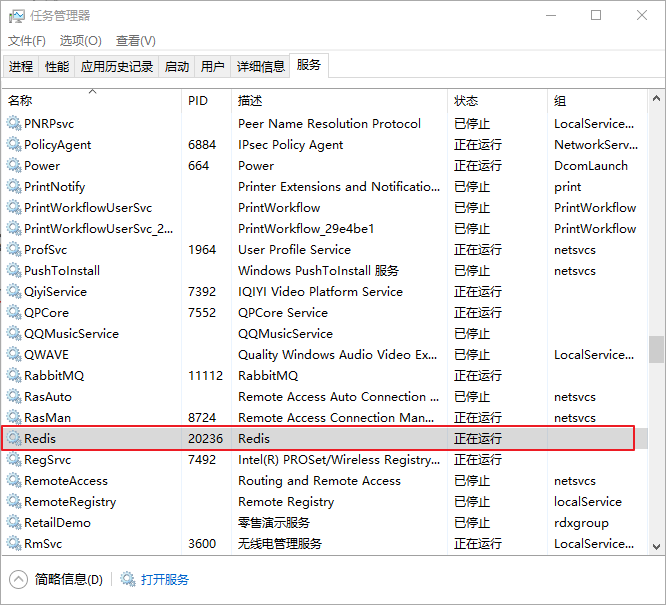The width and height of the screenshot is (666, 605).
Task: Click the gear icon next to PolicyAgent
Action: click(x=14, y=145)
